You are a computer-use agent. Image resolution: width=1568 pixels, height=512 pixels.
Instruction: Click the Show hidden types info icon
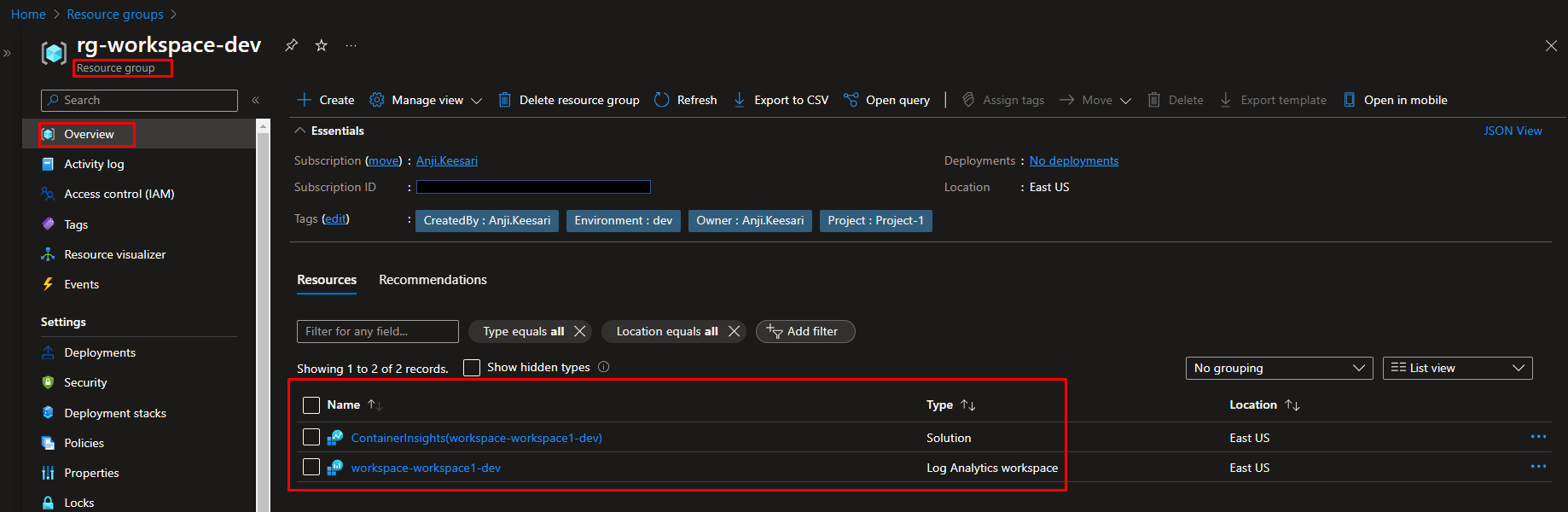click(604, 367)
